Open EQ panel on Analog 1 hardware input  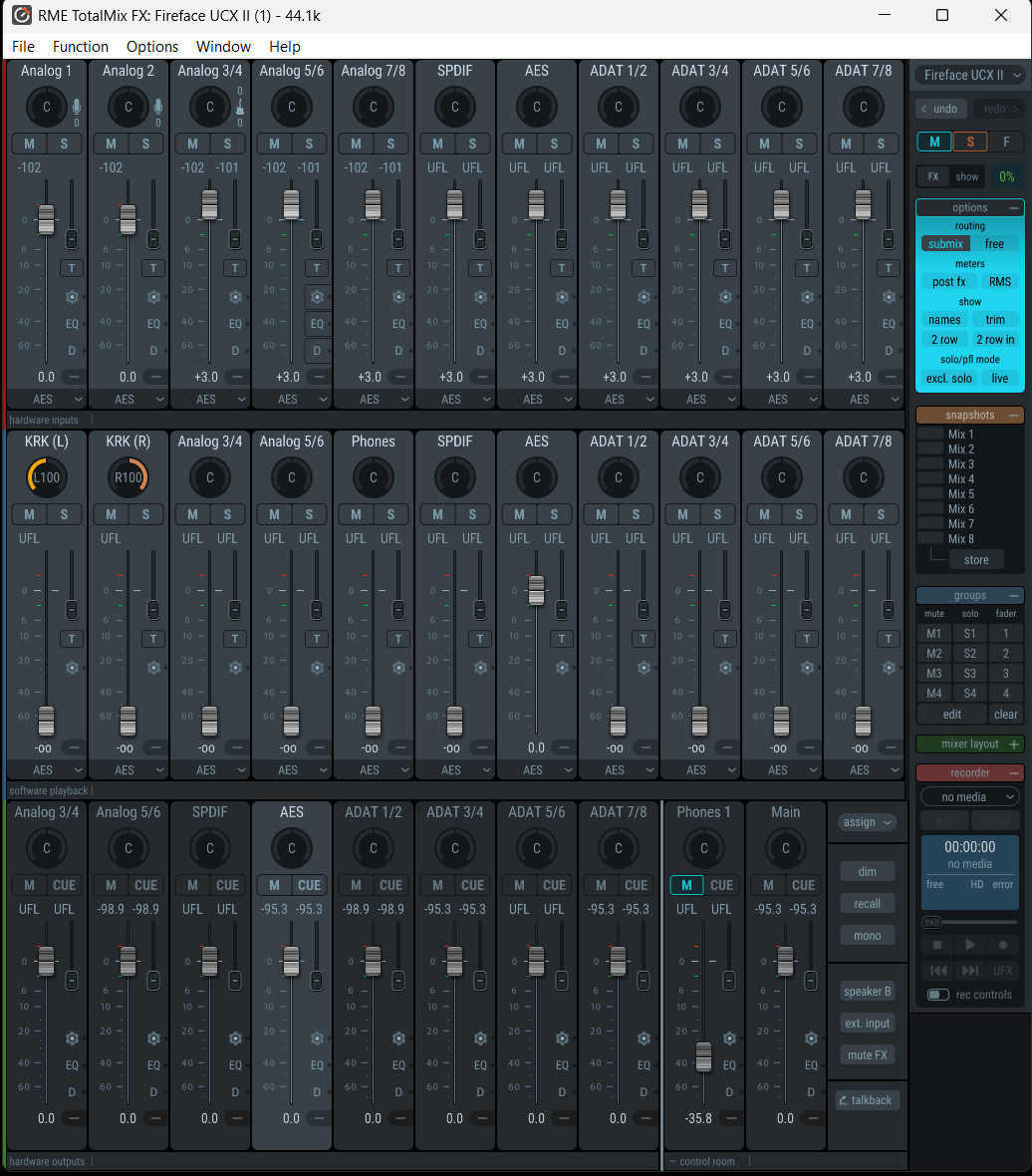[72, 324]
